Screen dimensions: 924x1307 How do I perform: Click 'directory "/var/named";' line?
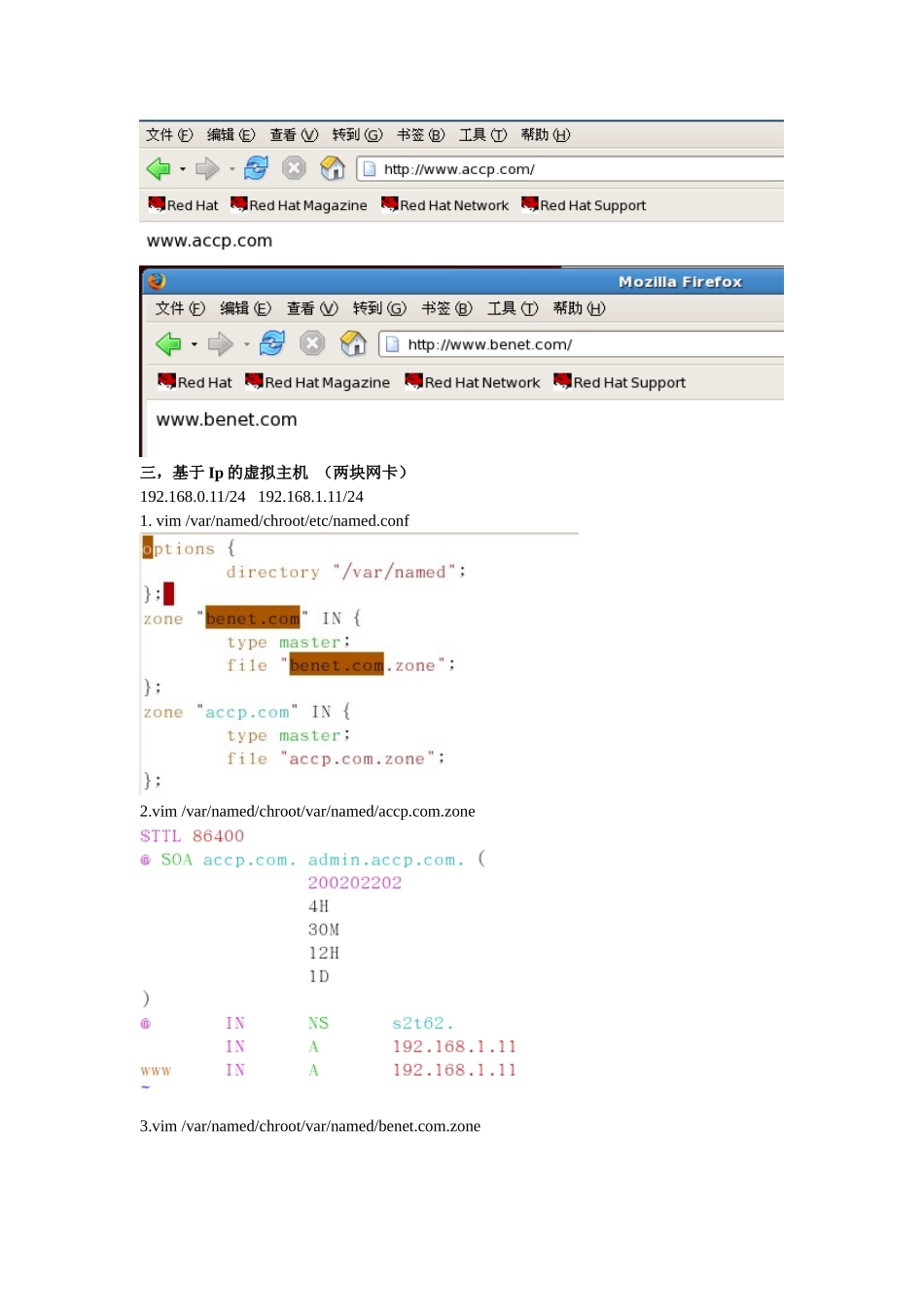[346, 572]
